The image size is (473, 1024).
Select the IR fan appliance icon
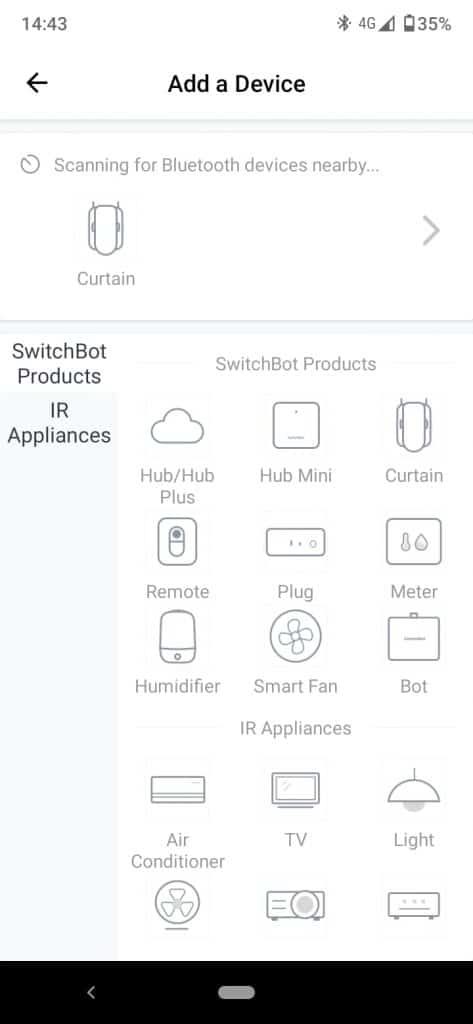[x=177, y=905]
